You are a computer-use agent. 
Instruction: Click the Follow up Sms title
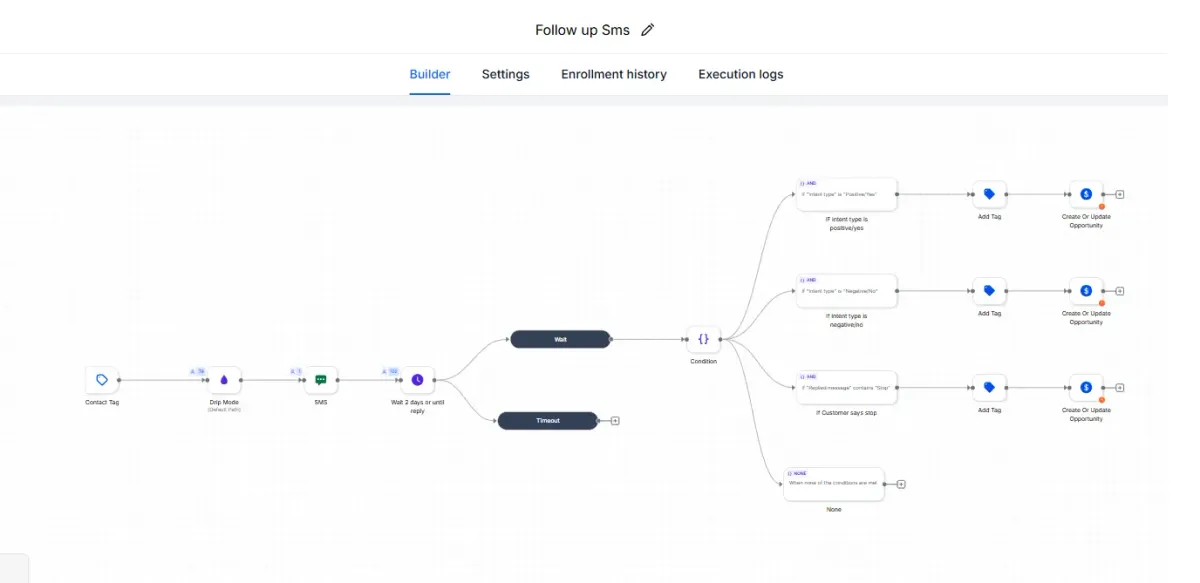pyautogui.click(x=582, y=30)
